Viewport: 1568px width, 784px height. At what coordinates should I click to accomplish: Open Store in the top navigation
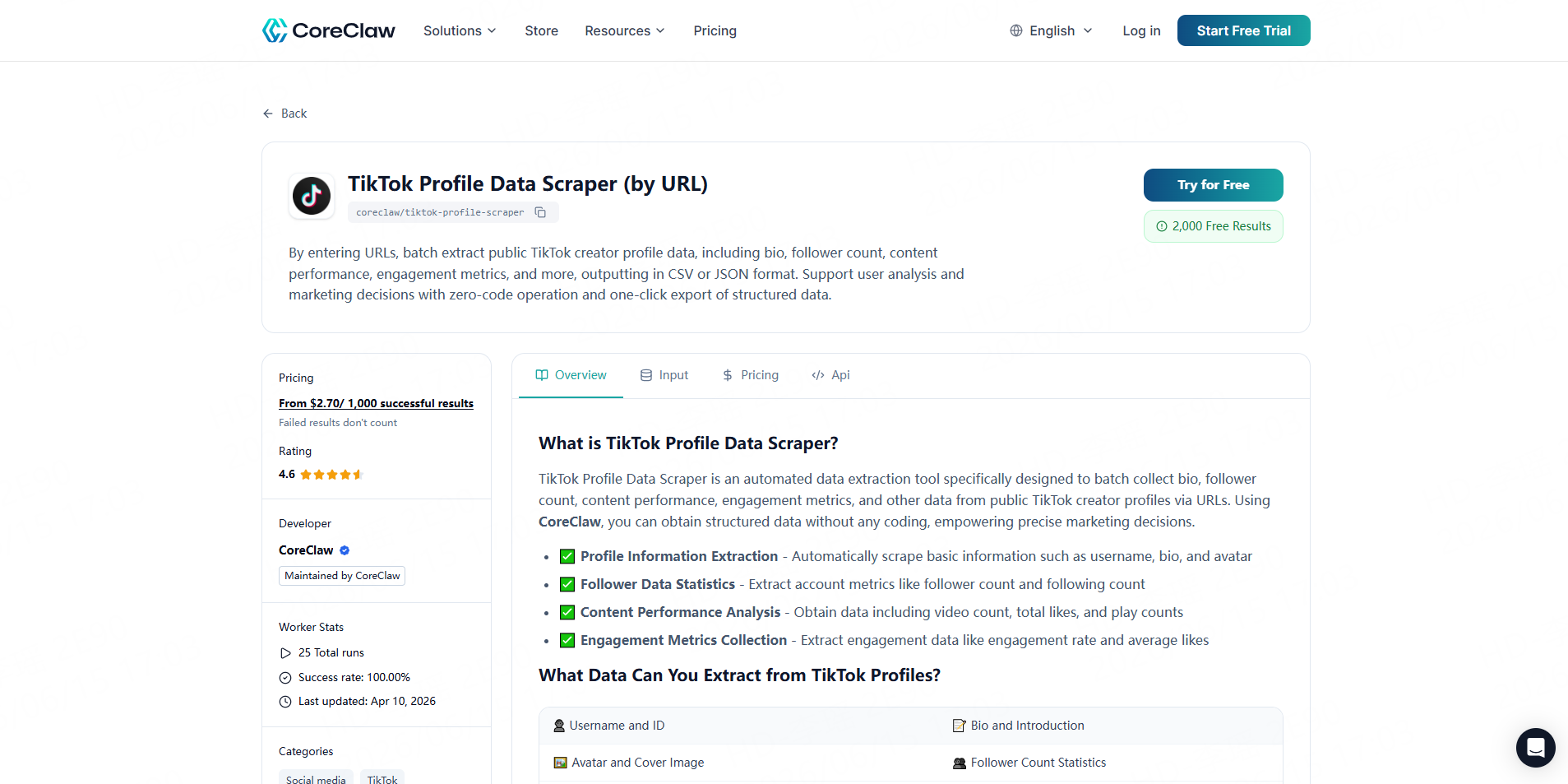541,30
